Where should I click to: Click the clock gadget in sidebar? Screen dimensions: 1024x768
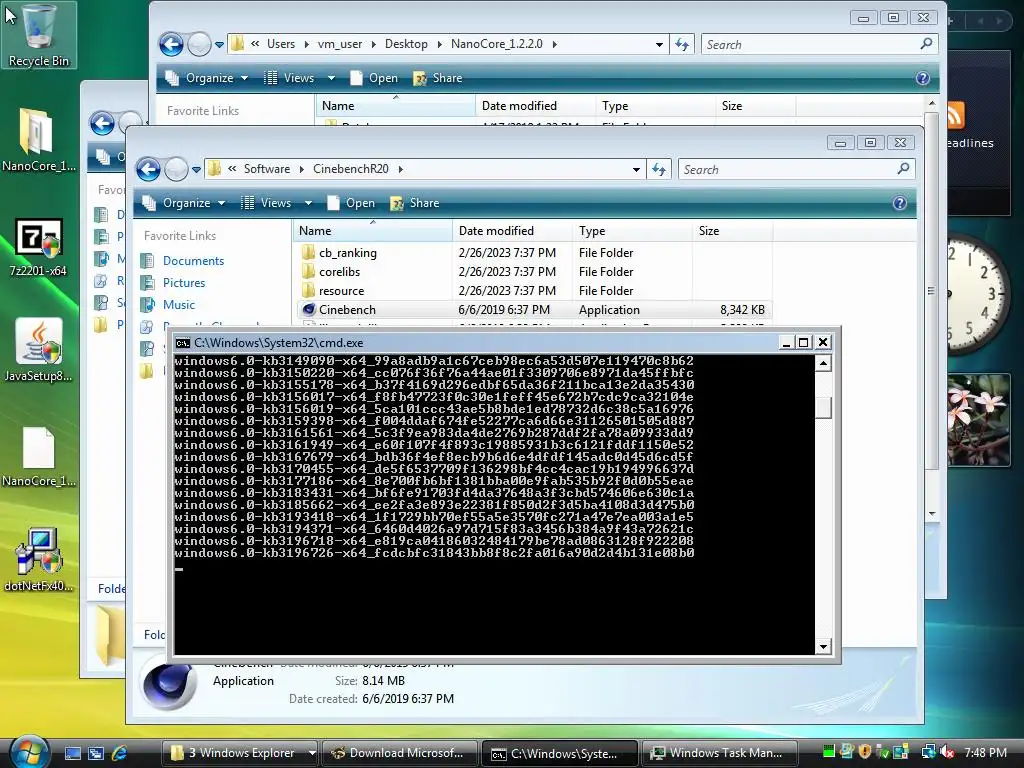pyautogui.click(x=978, y=294)
